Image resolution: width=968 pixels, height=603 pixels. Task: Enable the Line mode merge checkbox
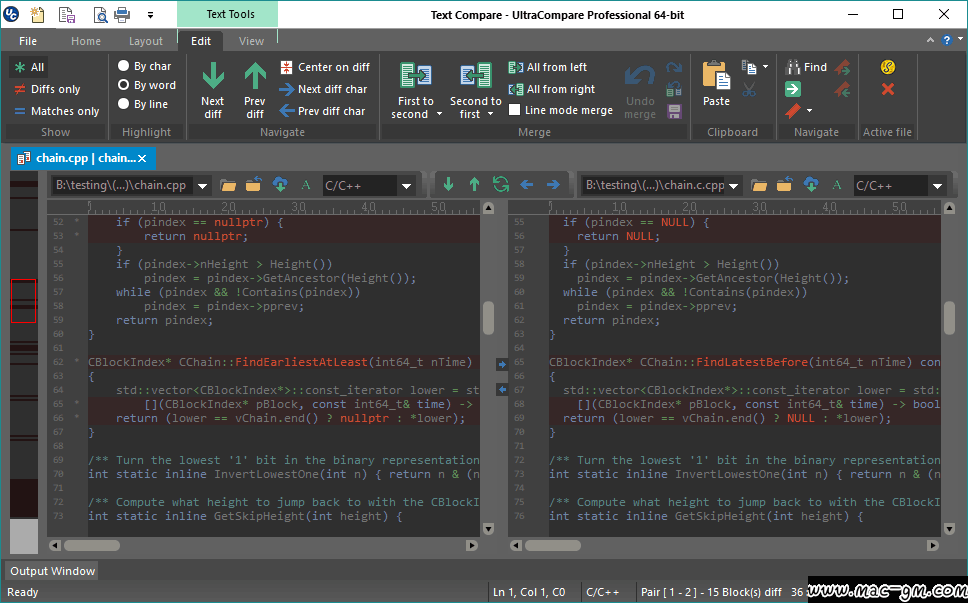pos(514,110)
